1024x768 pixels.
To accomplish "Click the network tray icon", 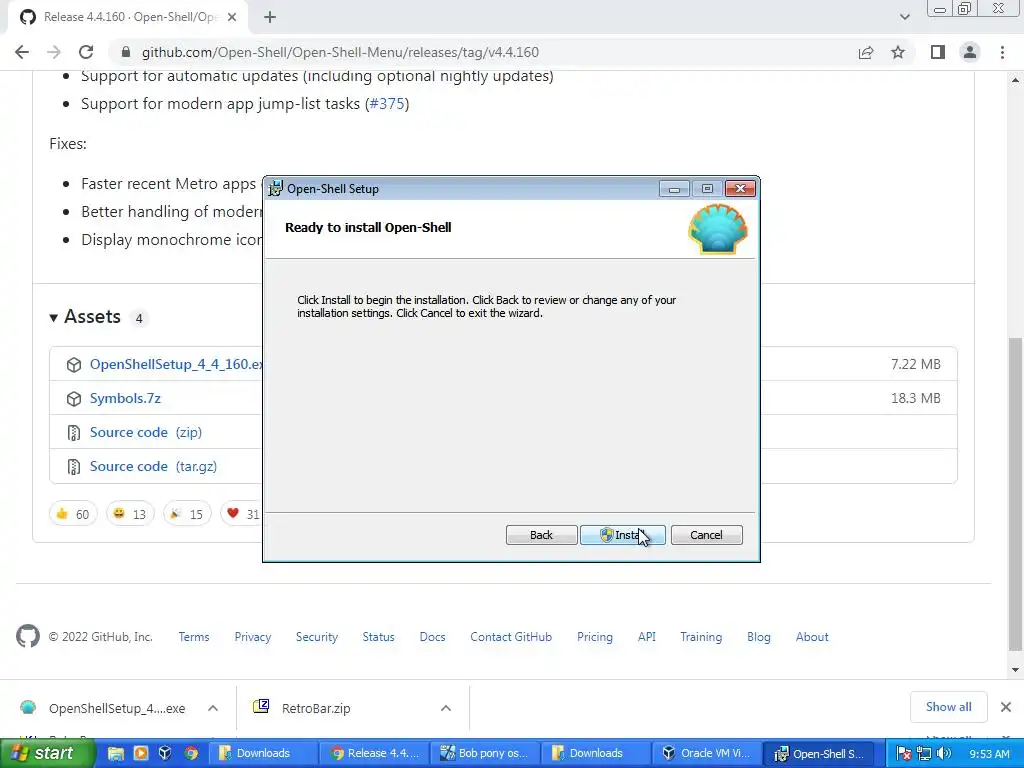I will (x=924, y=754).
